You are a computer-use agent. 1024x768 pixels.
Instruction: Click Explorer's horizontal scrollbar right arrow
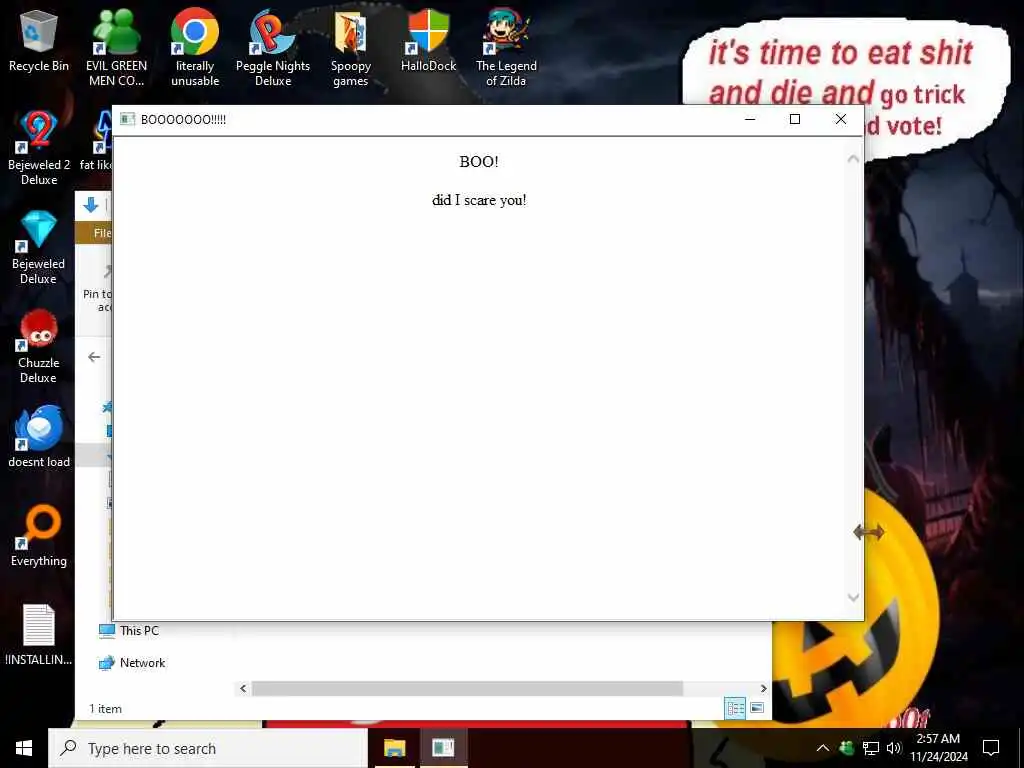click(763, 688)
